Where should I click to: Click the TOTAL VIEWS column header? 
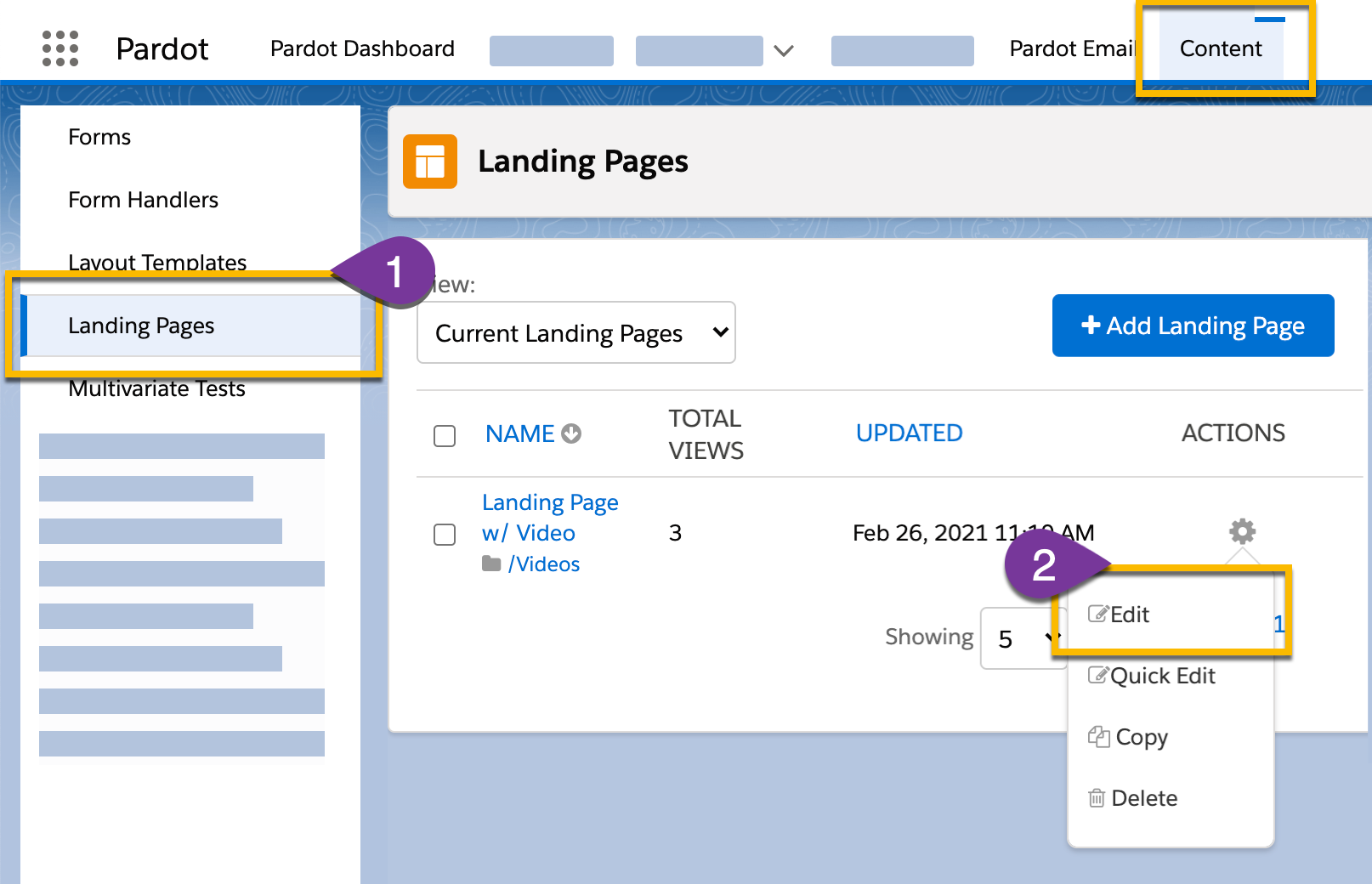point(706,434)
